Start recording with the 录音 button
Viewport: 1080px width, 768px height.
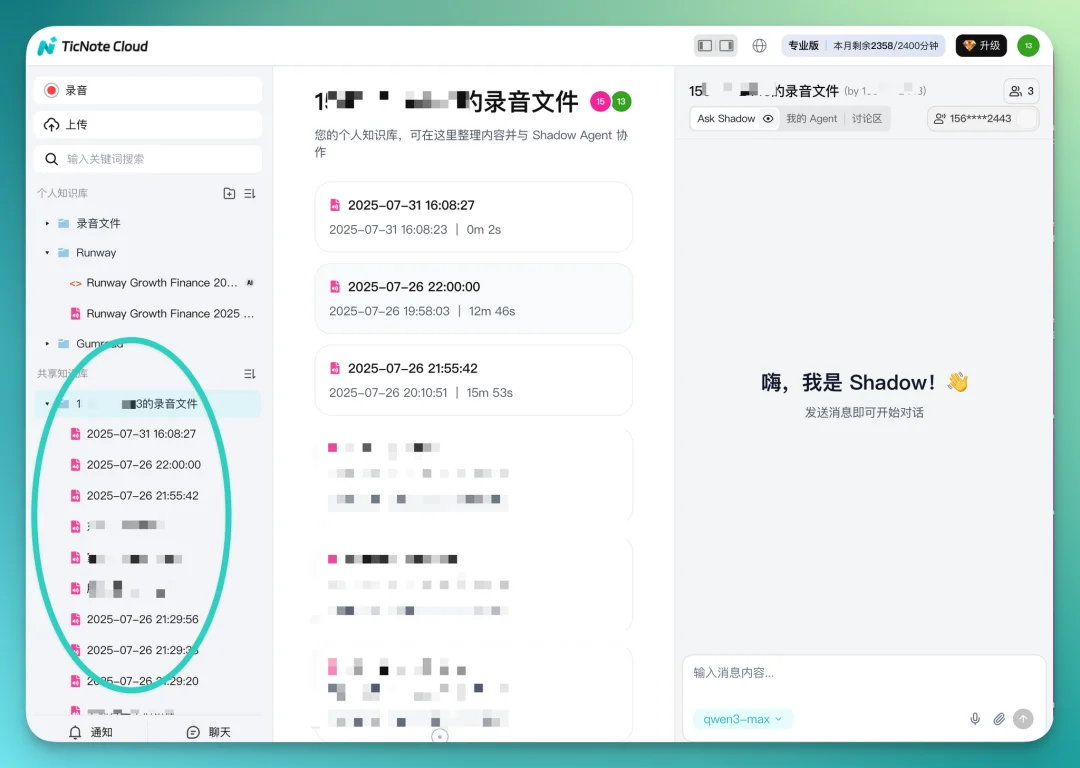(147, 90)
